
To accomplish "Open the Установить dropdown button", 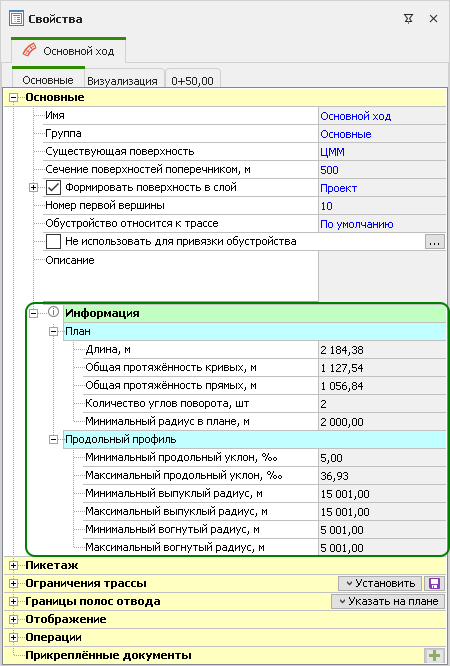I will point(380,583).
